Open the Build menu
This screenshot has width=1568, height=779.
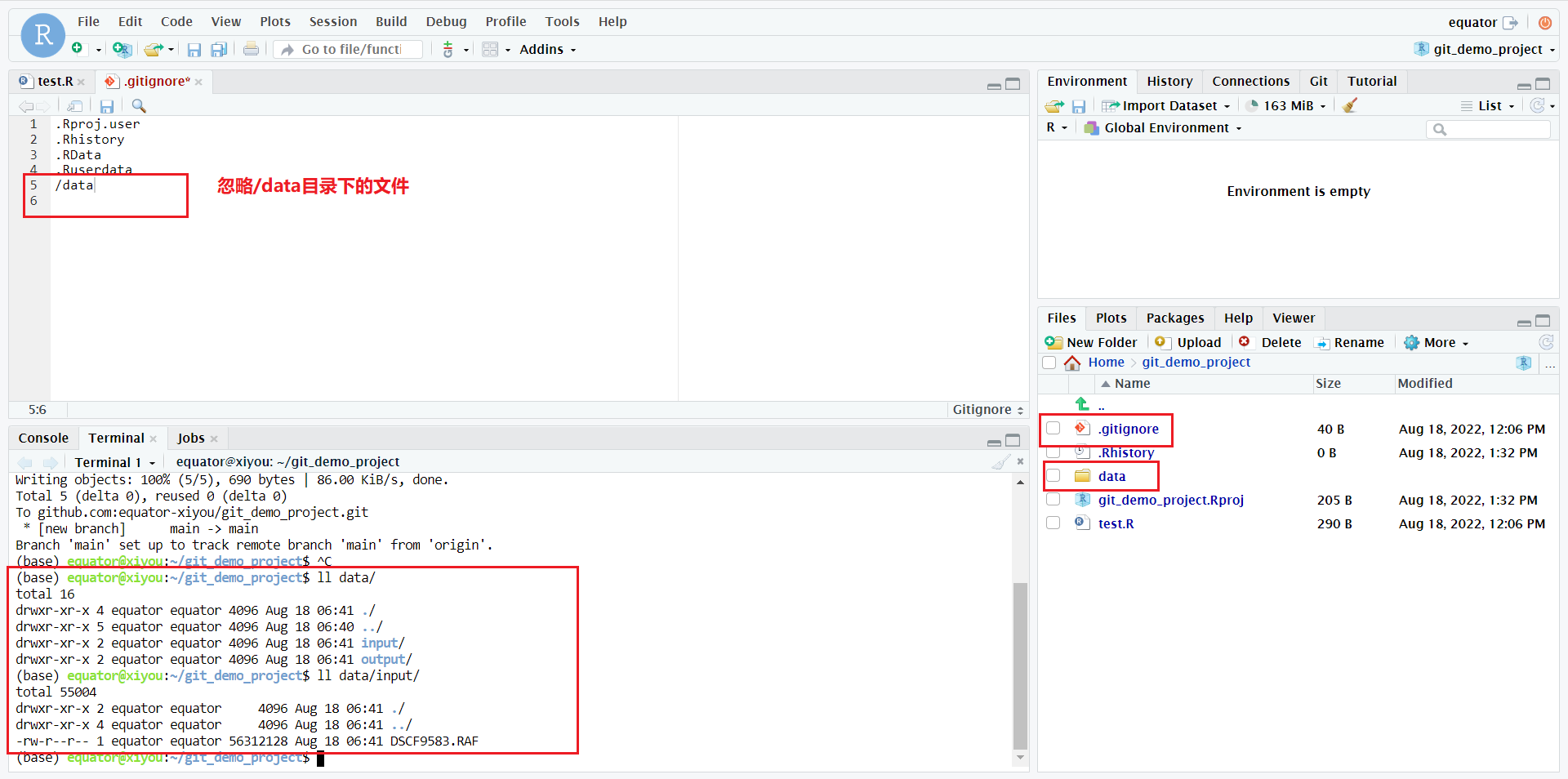pyautogui.click(x=391, y=22)
